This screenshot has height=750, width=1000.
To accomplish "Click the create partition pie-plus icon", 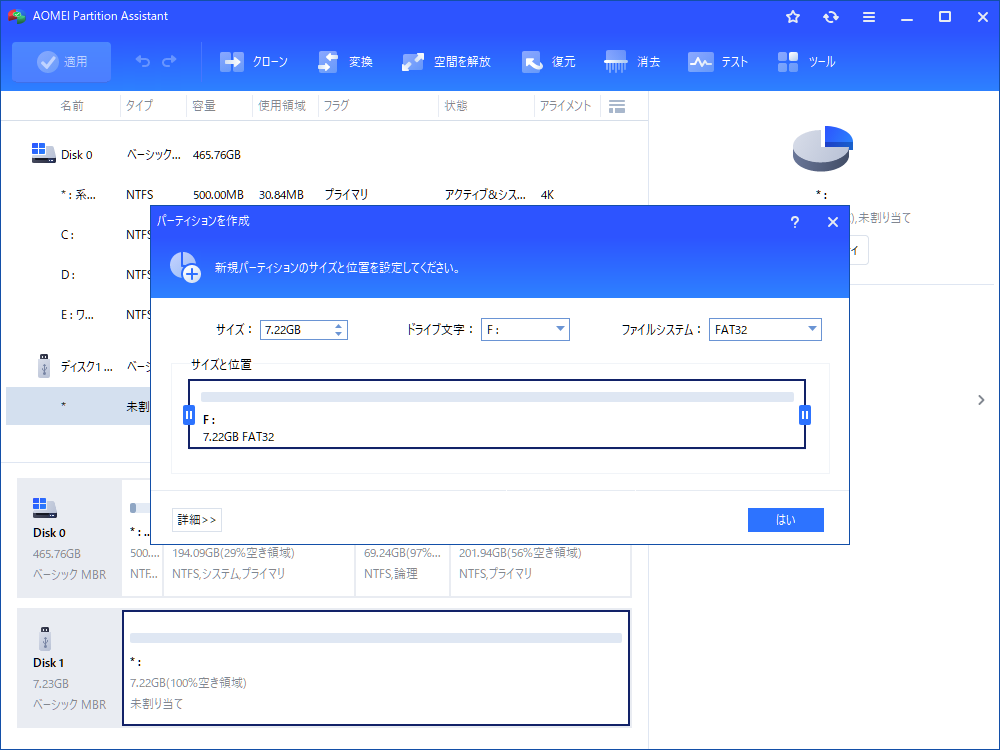I will point(185,267).
